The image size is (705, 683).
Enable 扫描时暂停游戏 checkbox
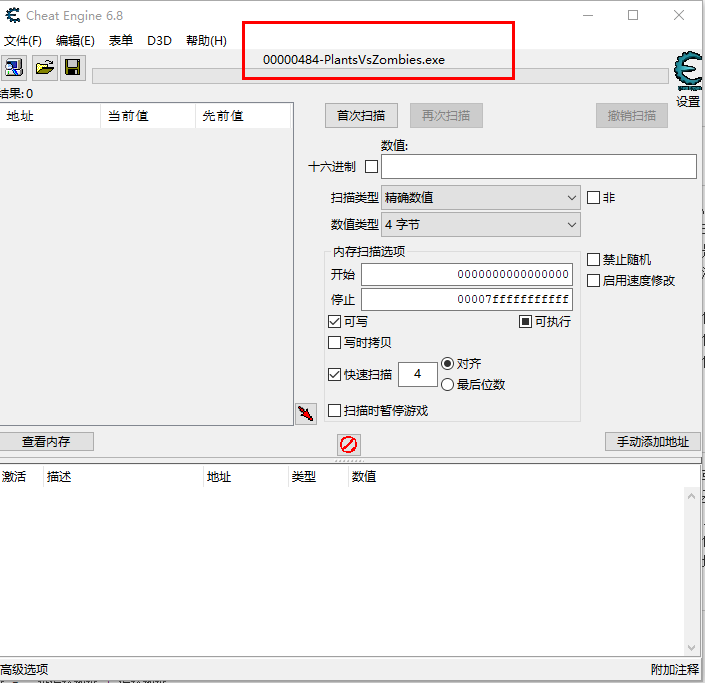tap(334, 411)
